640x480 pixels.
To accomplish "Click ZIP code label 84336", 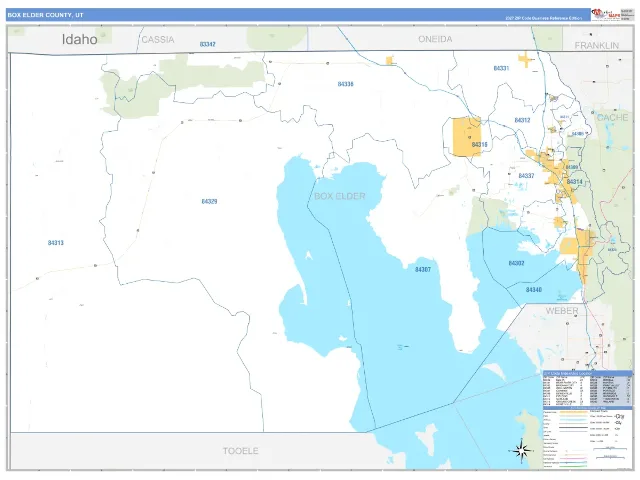I will 345,84.
